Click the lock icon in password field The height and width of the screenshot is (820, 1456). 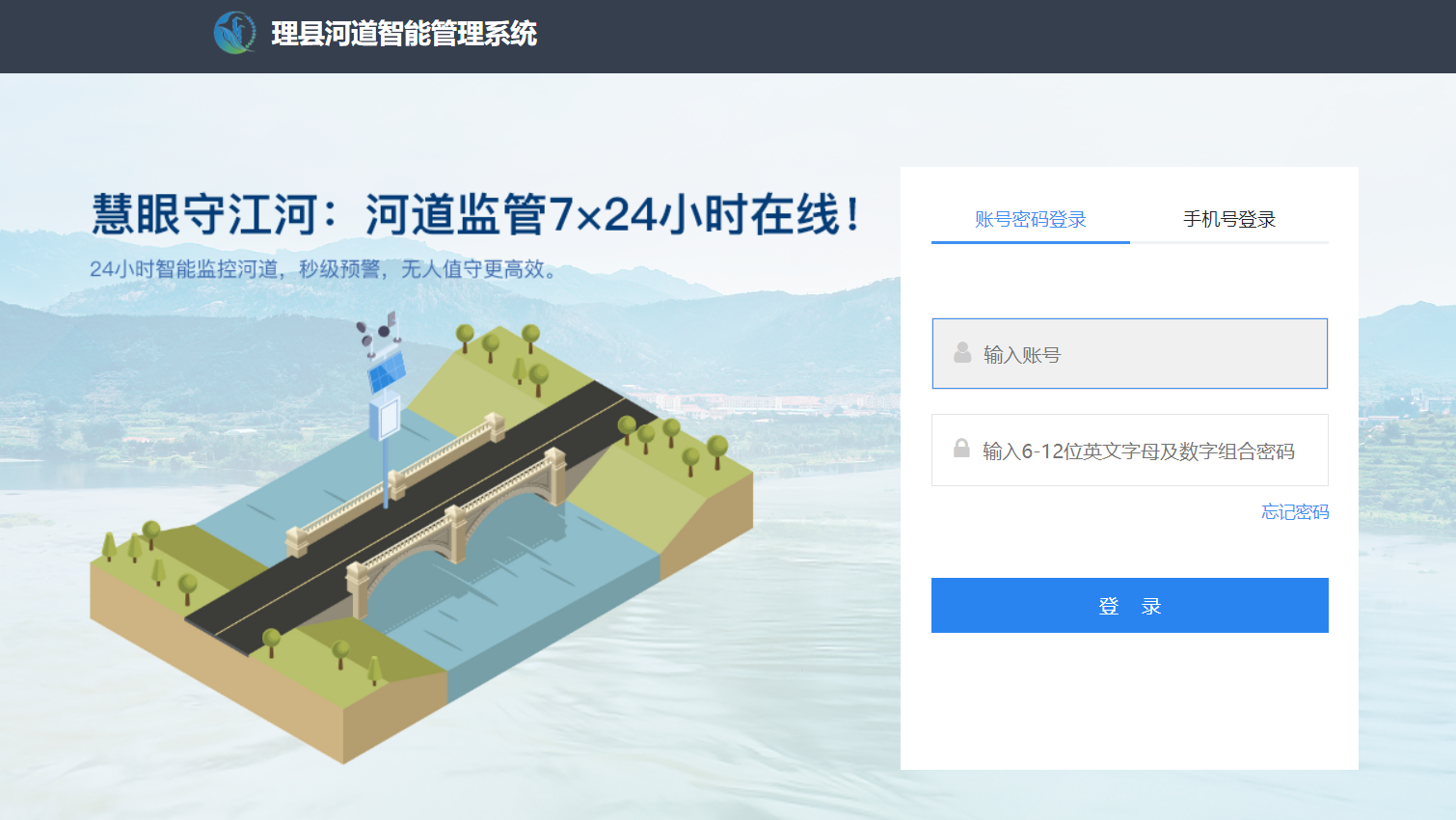961,449
